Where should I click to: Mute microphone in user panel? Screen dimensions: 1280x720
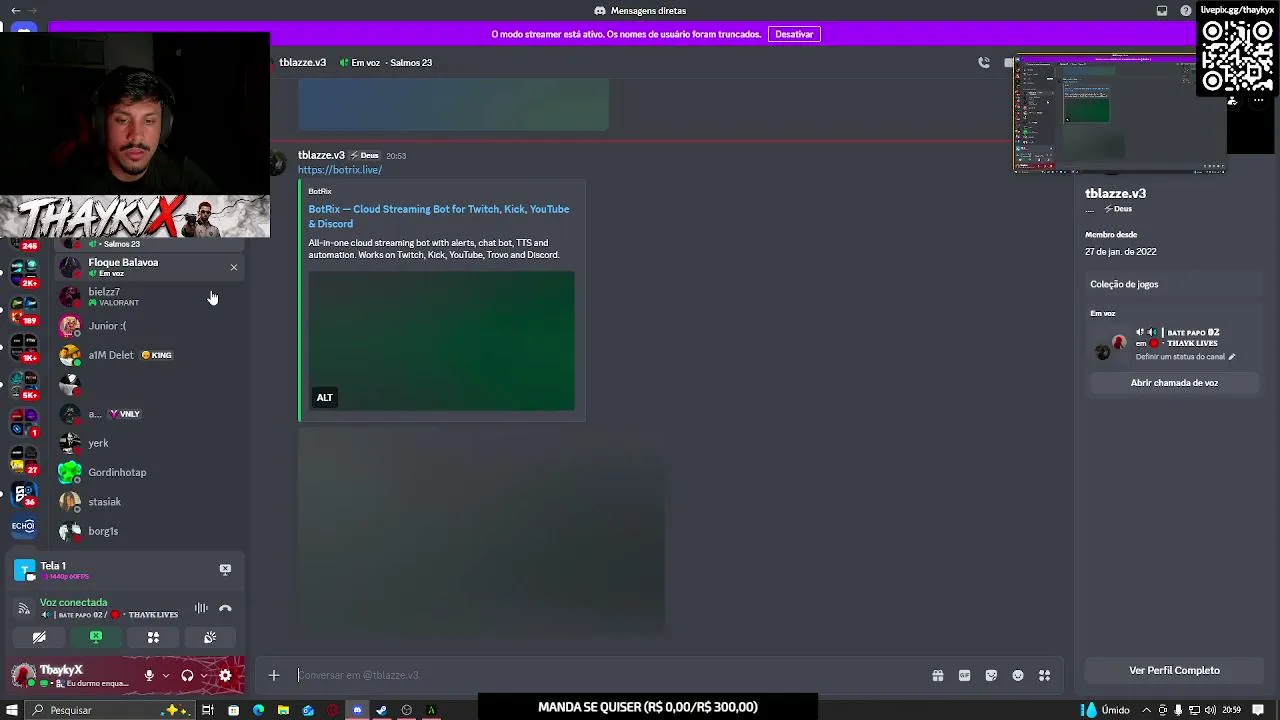pos(149,676)
